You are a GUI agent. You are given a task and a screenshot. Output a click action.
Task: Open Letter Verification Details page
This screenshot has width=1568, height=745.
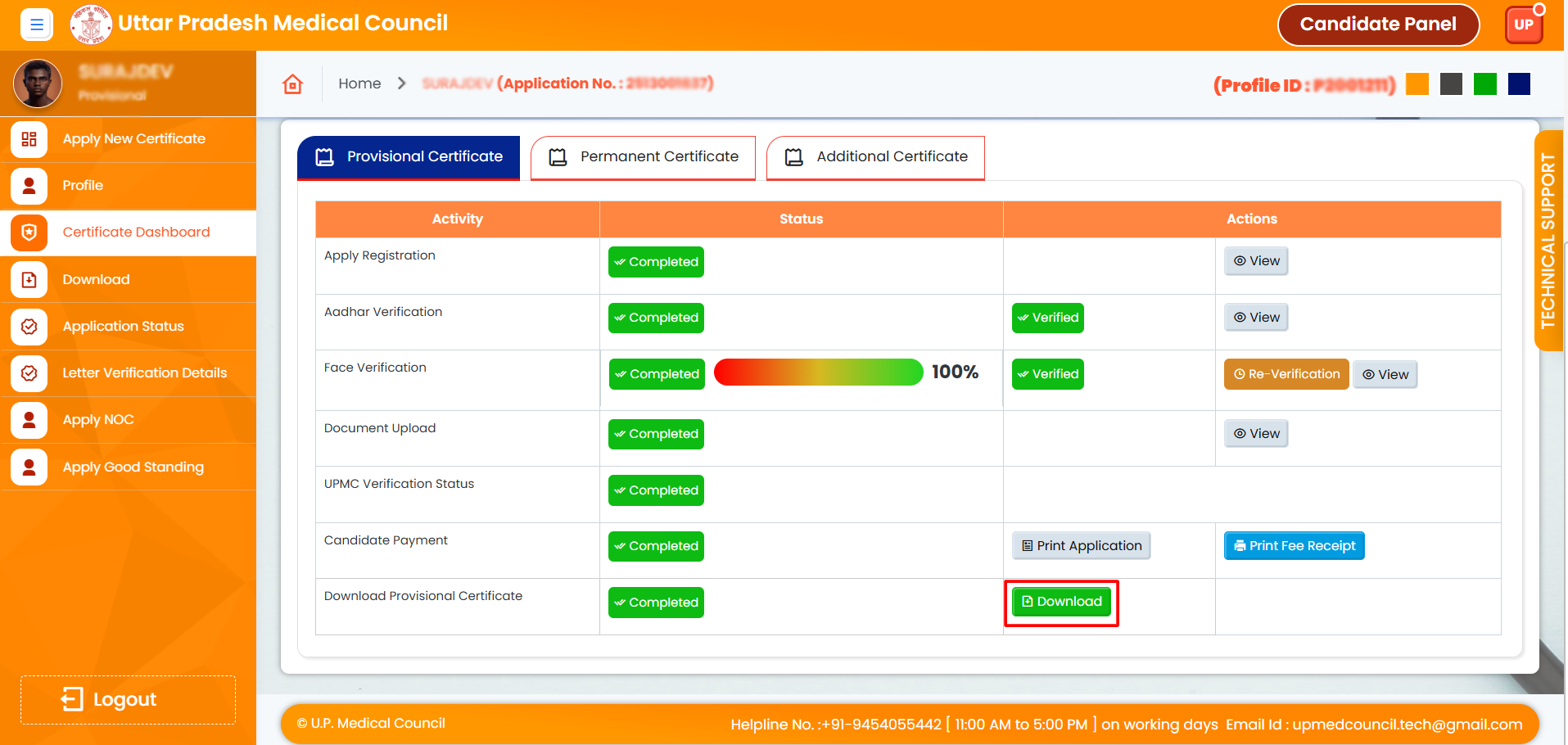tap(144, 373)
